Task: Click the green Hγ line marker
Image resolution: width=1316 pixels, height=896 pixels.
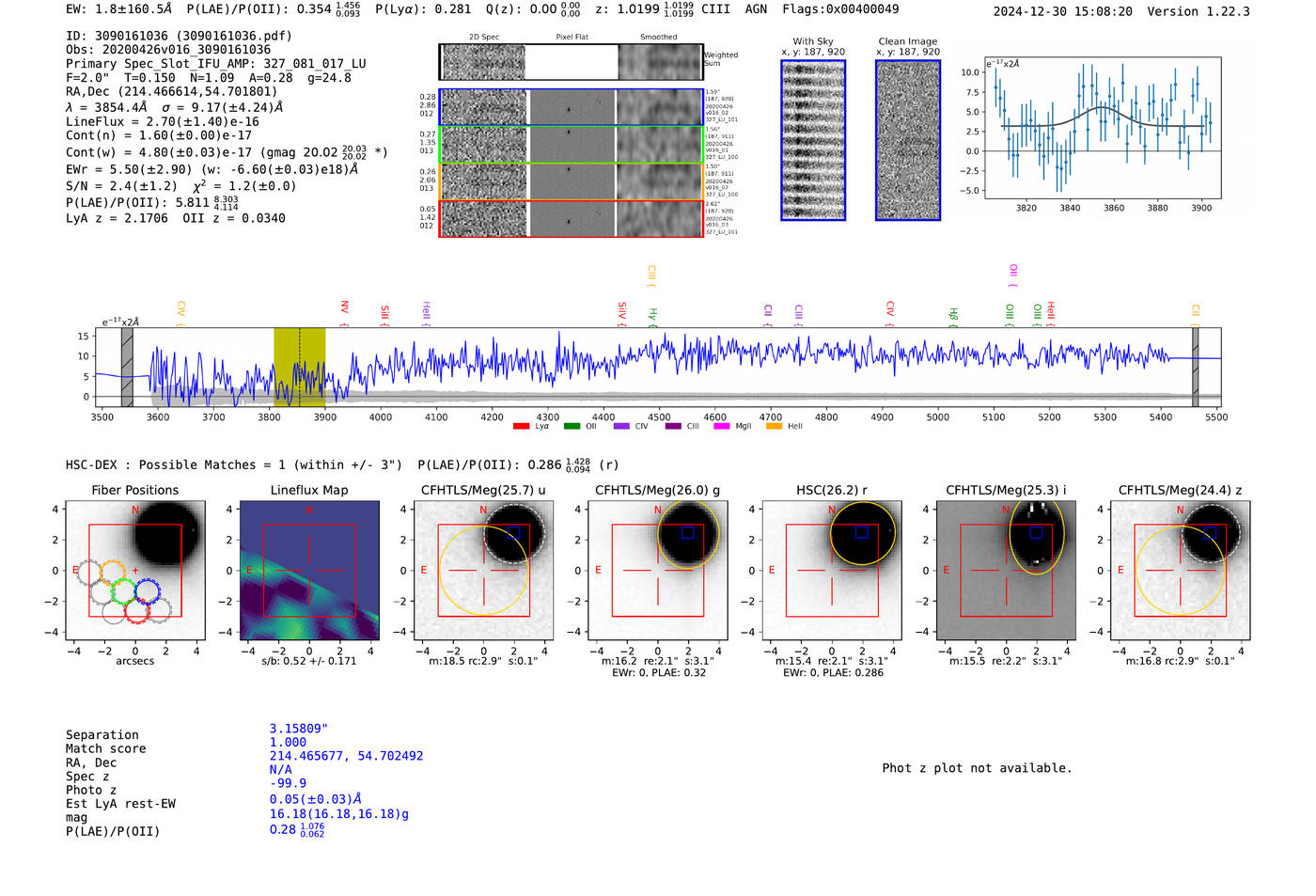Action: [653, 317]
